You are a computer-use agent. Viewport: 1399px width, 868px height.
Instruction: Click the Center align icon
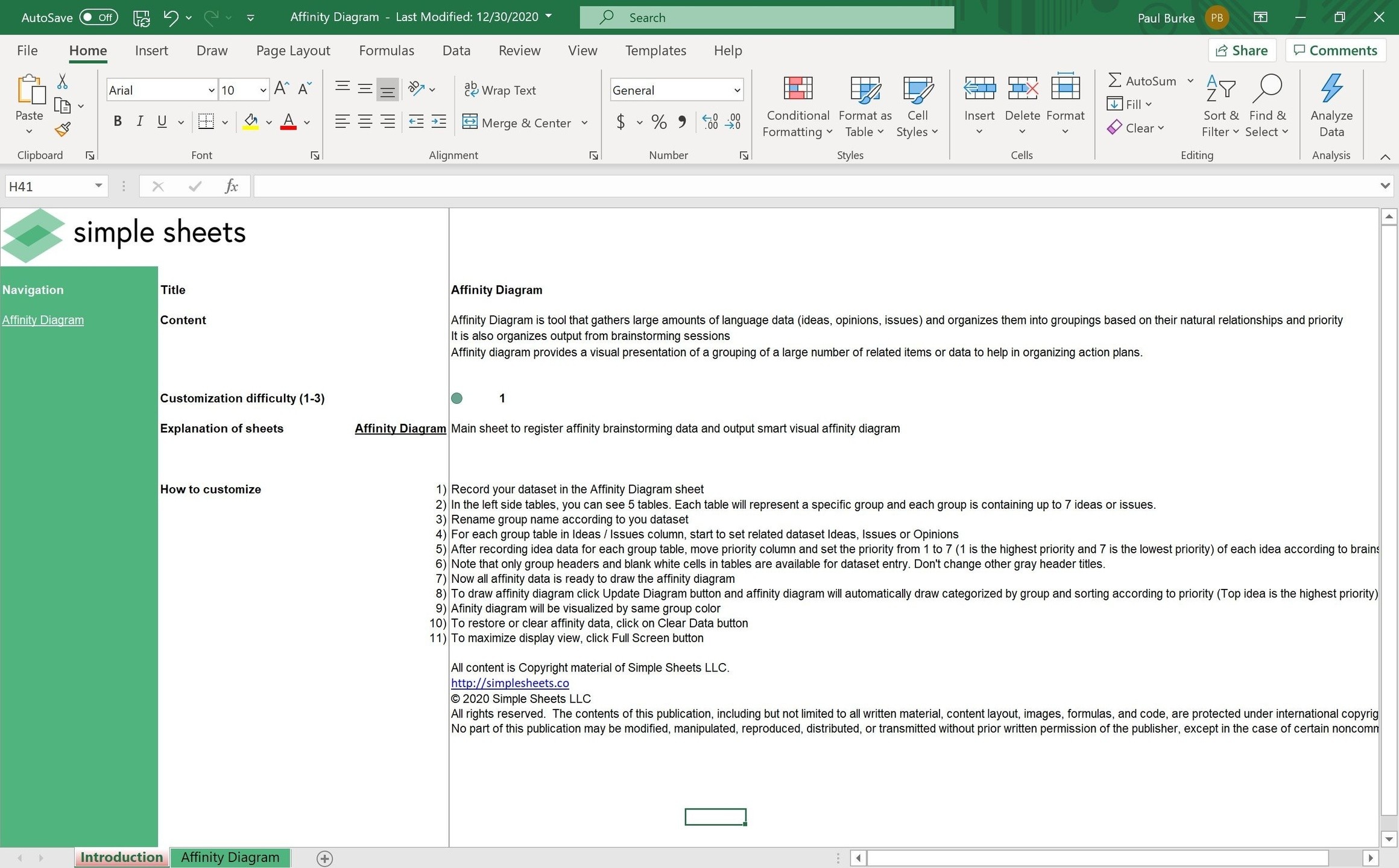tap(365, 122)
